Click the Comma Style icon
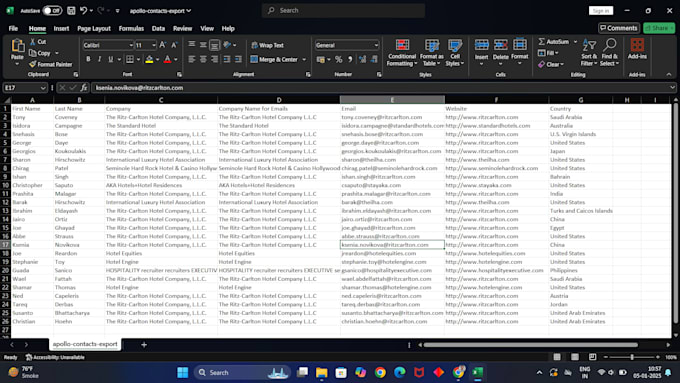The width and height of the screenshot is (680, 383). 350,59
